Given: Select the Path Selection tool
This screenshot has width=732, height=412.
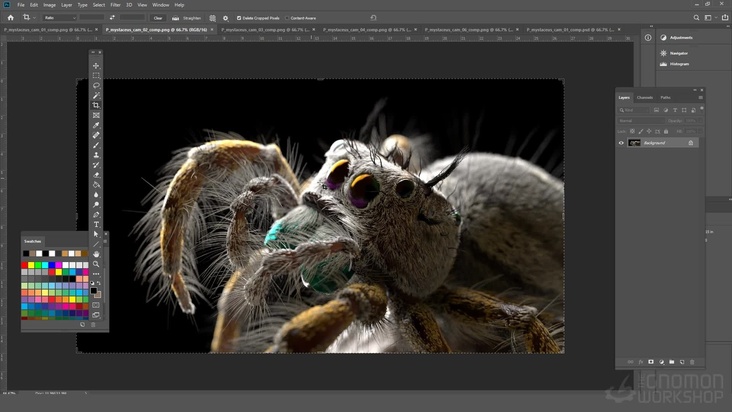Looking at the screenshot, I should click(x=96, y=234).
